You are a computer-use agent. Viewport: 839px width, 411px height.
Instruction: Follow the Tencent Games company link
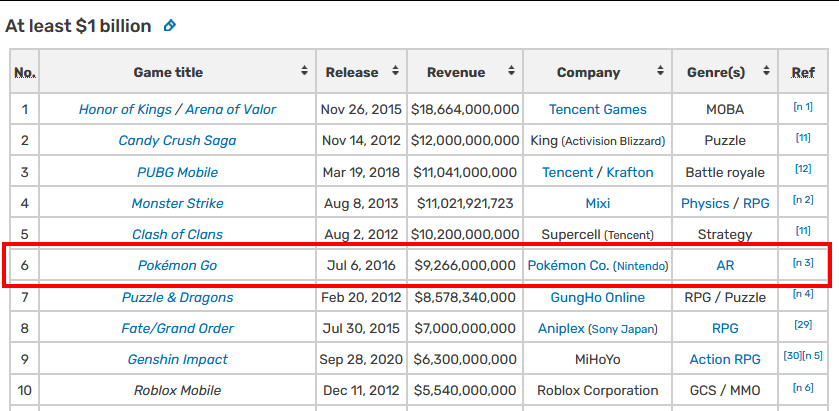click(598, 110)
